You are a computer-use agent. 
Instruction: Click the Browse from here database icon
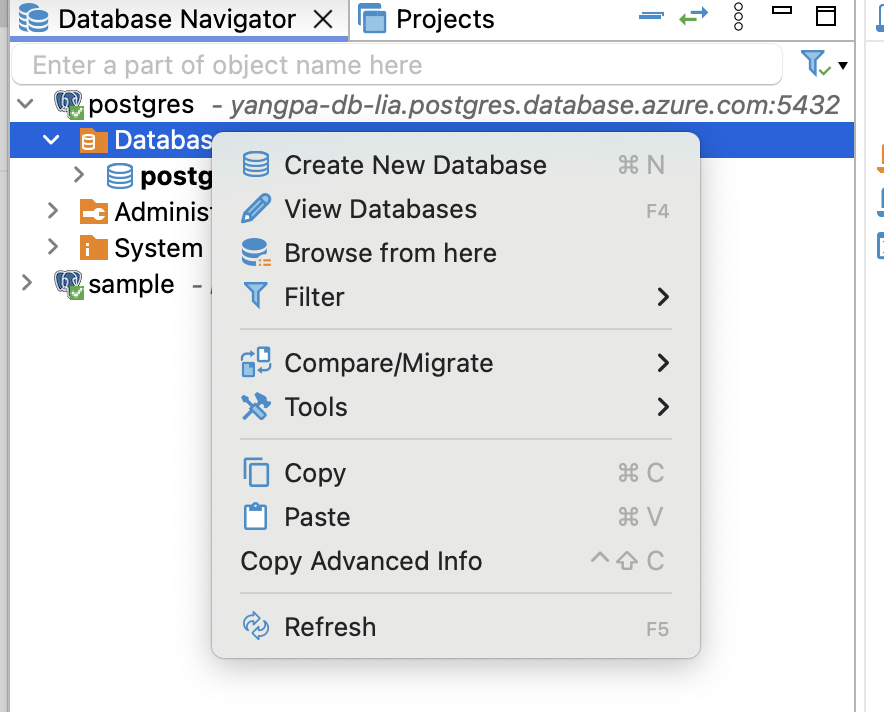pos(256,253)
